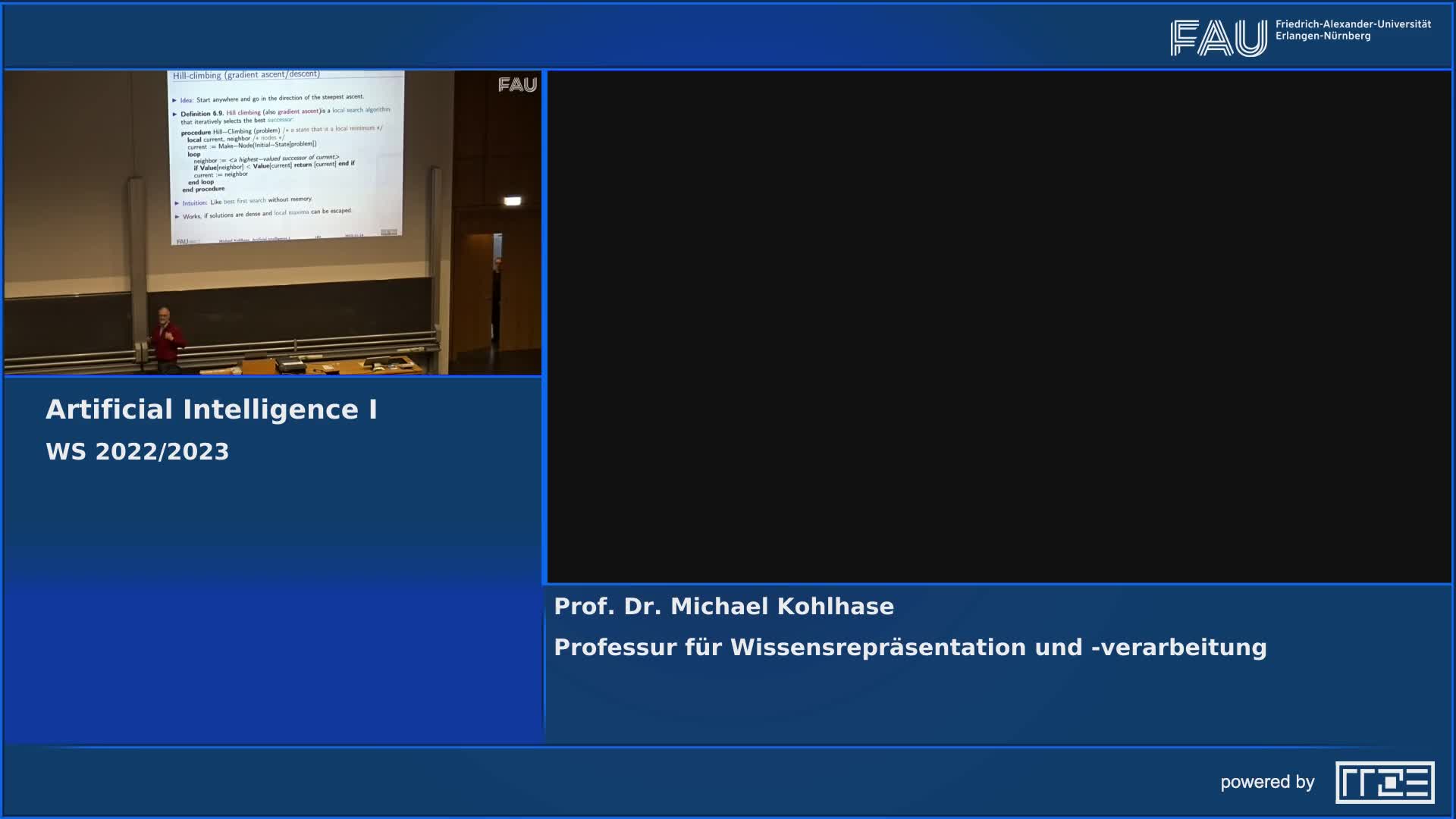The width and height of the screenshot is (1456, 819).
Task: Click the 'Prof. Dr. Michael Kohlhase' name
Action: click(x=723, y=607)
